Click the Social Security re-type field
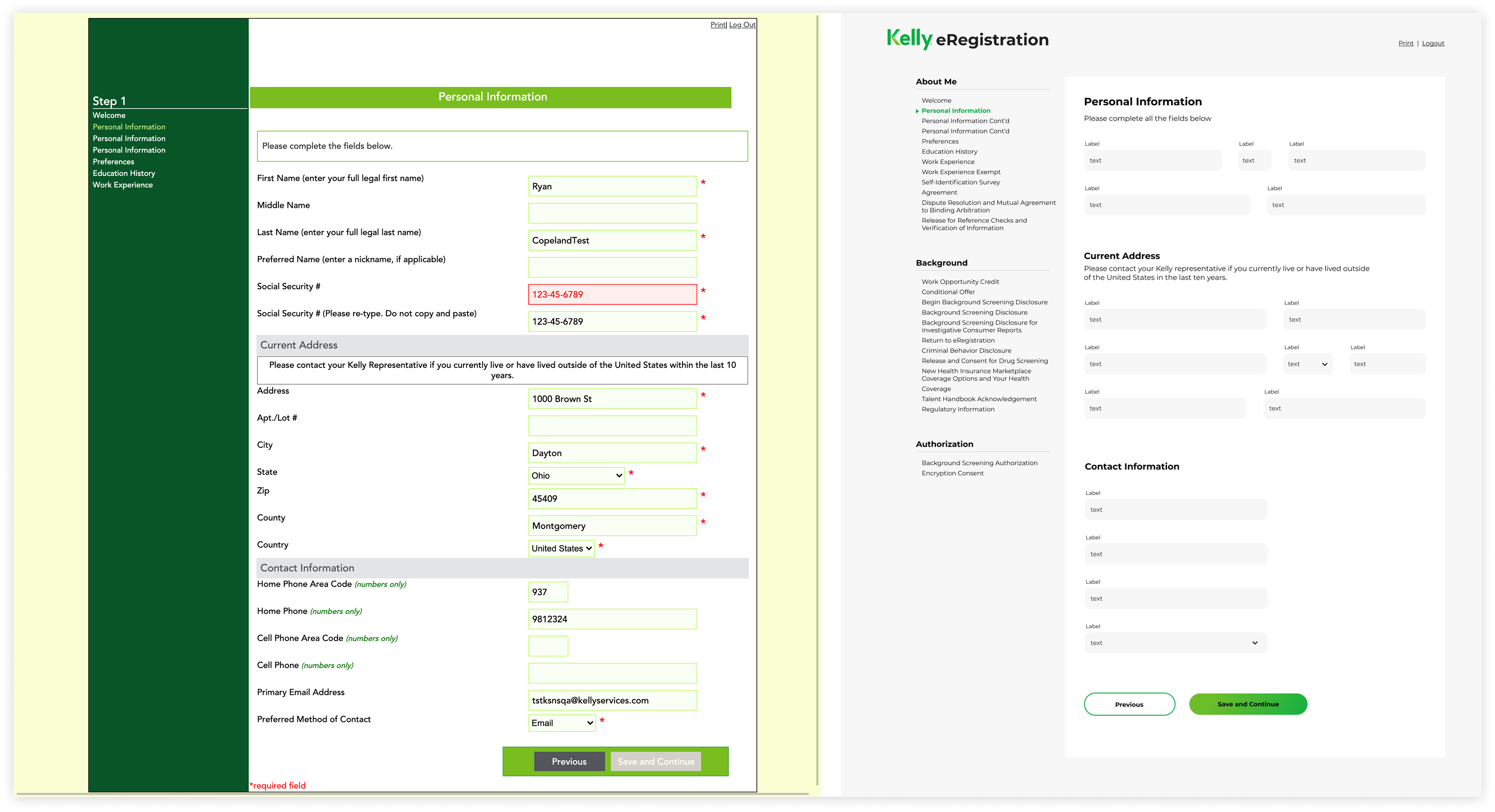This screenshot has height=812, width=1495. click(612, 322)
